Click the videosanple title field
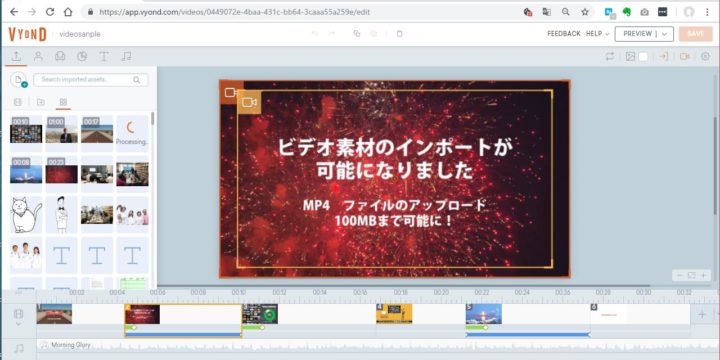Image resolution: width=720 pixels, height=360 pixels. pos(80,34)
